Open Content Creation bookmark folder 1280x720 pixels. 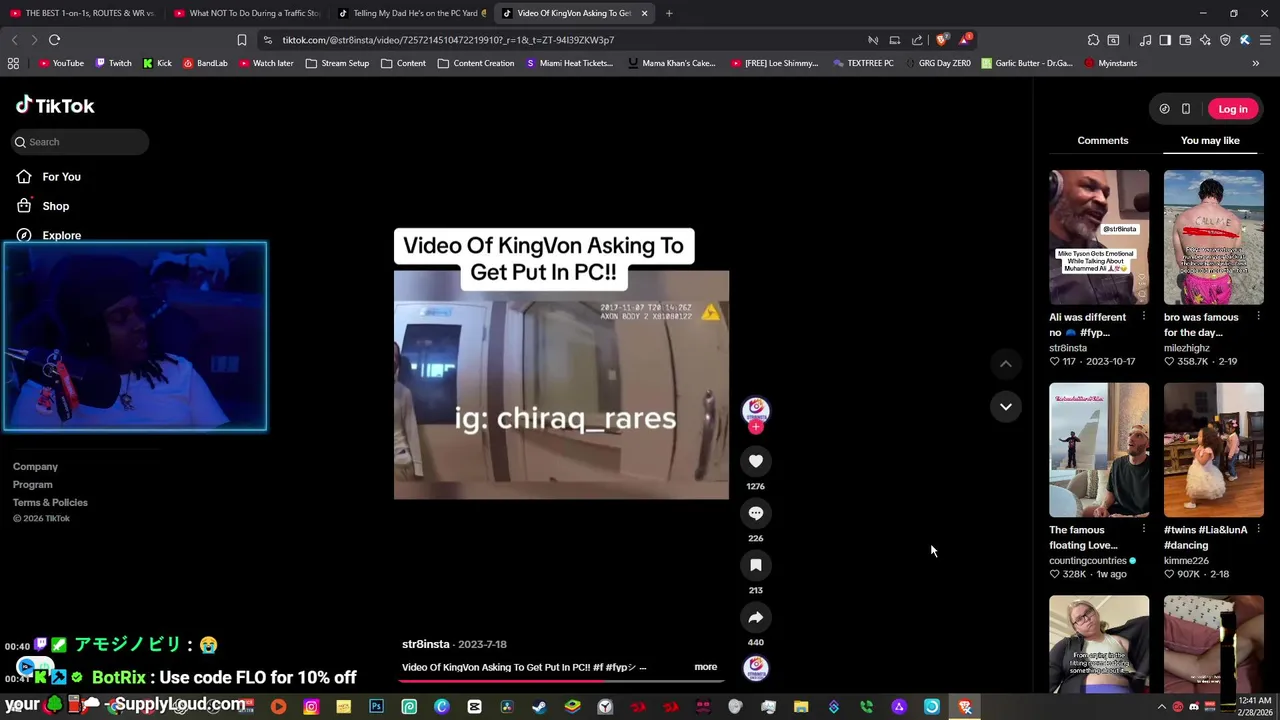click(x=476, y=63)
